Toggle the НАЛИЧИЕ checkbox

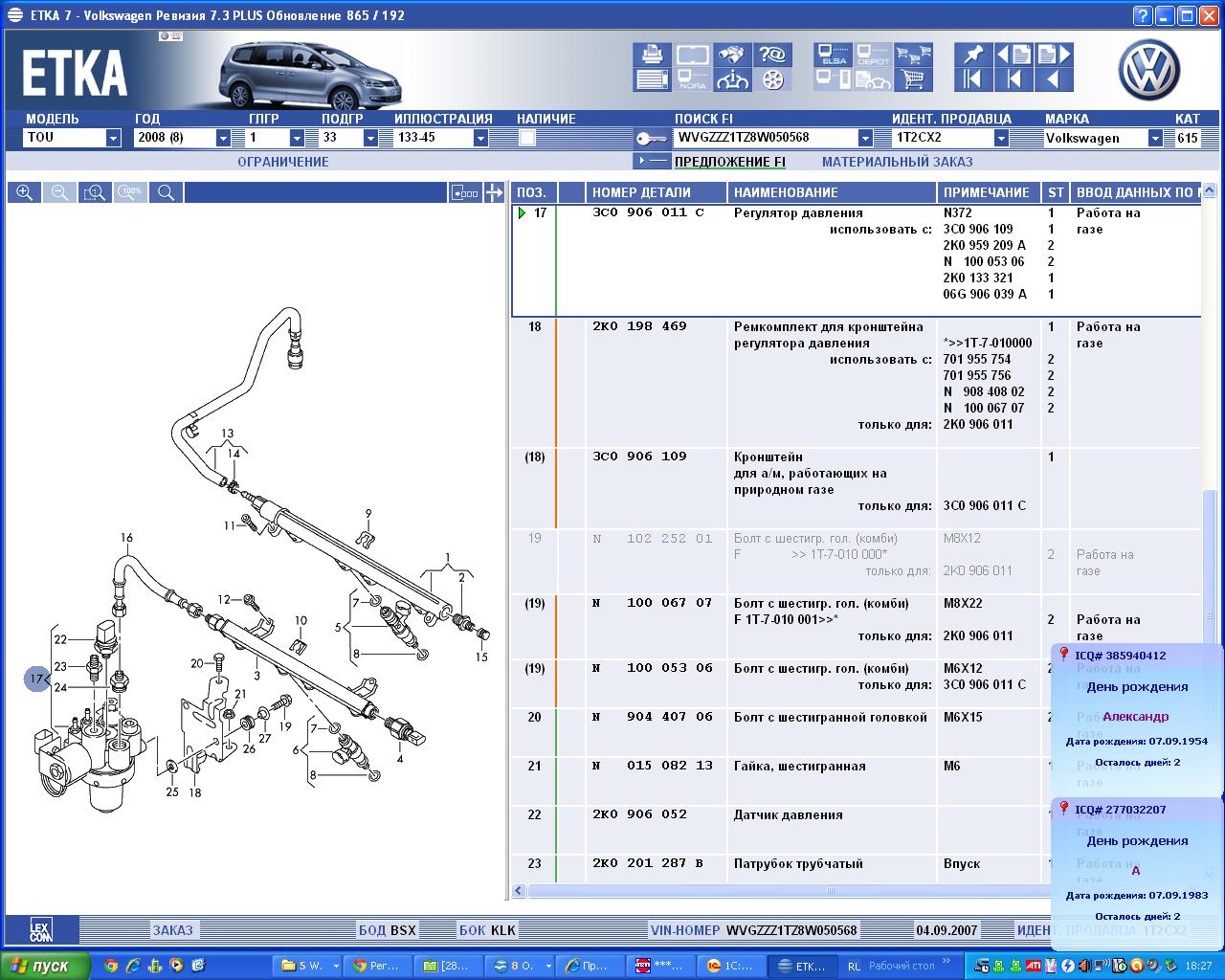(526, 138)
